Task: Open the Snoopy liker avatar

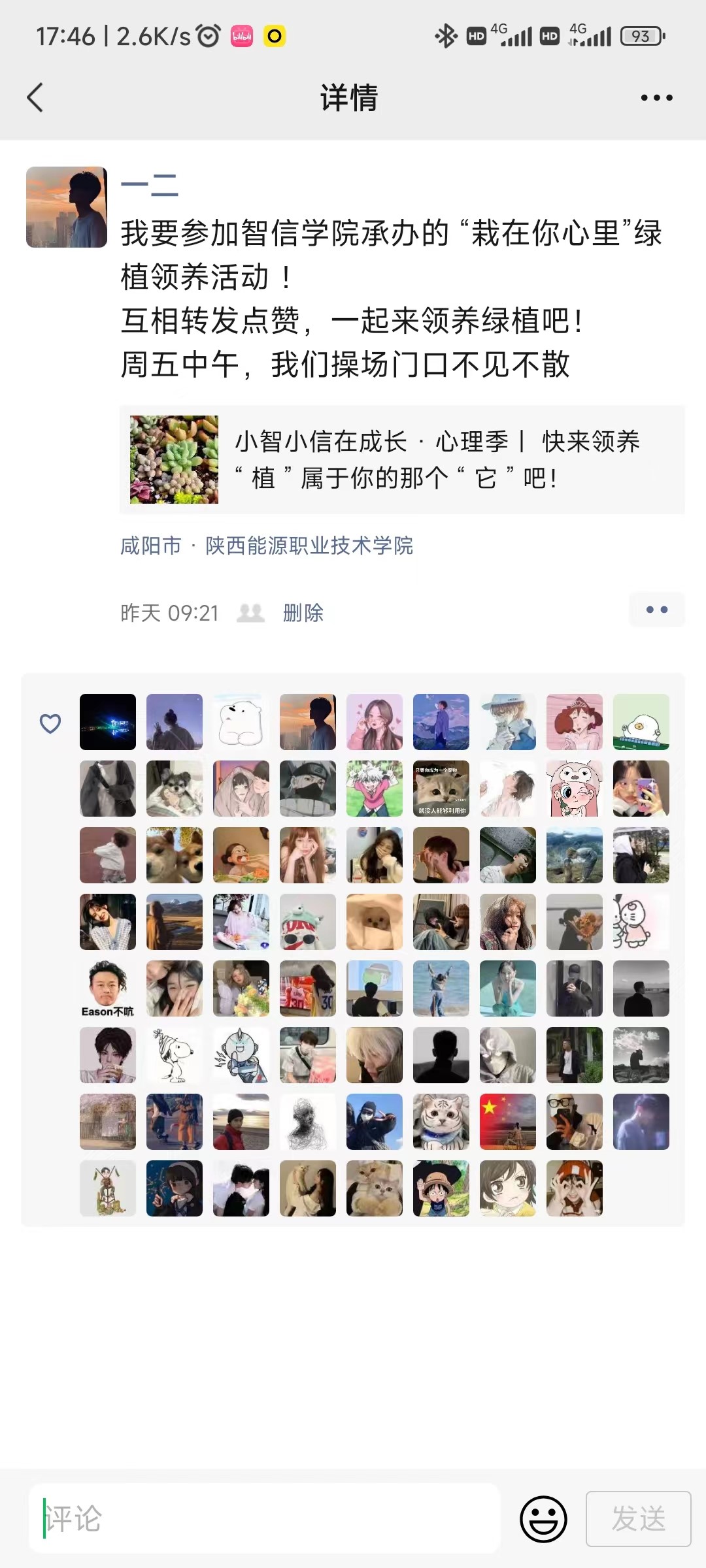Action: (175, 1055)
